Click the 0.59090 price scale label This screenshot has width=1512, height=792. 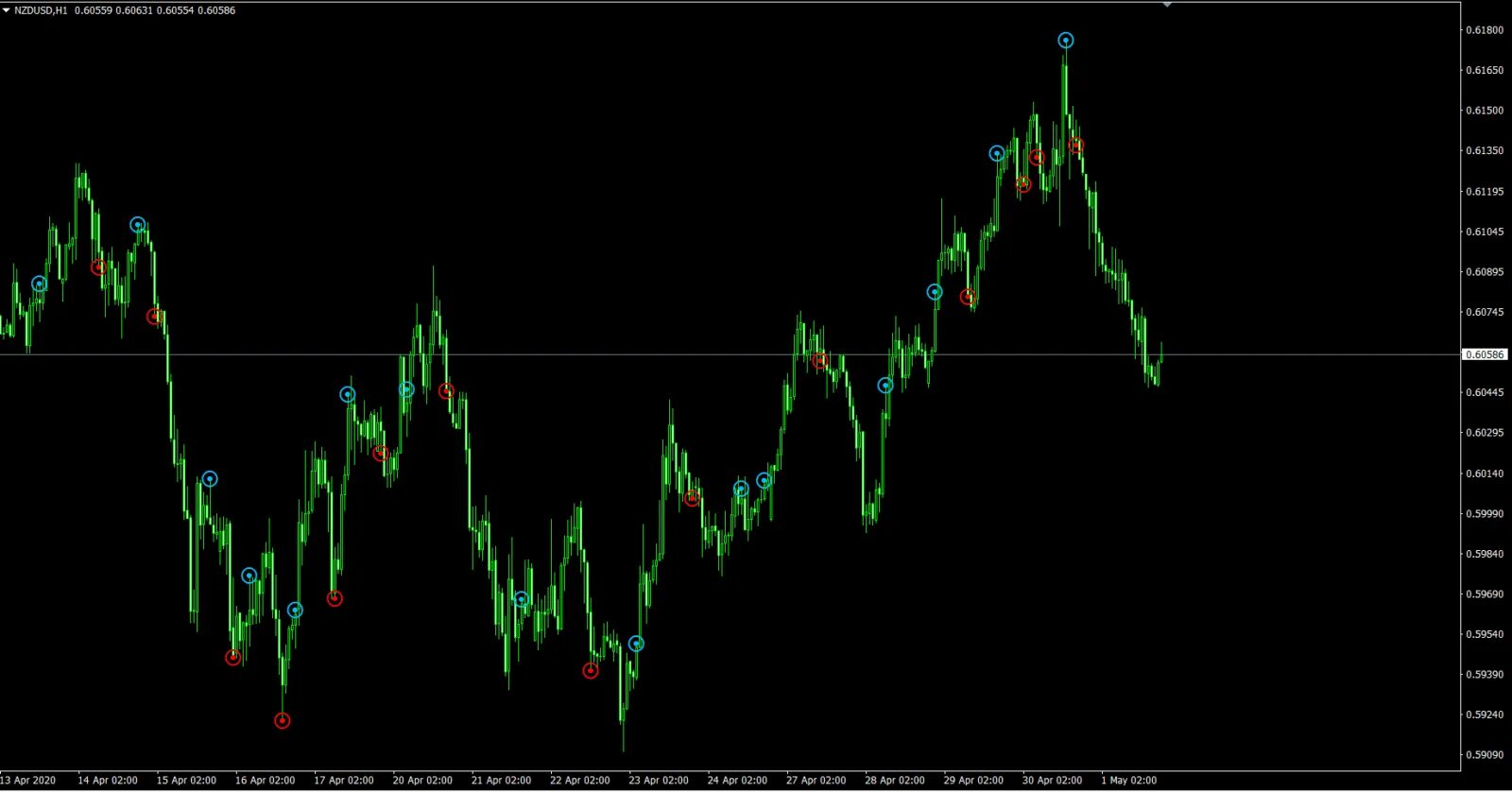point(1484,755)
